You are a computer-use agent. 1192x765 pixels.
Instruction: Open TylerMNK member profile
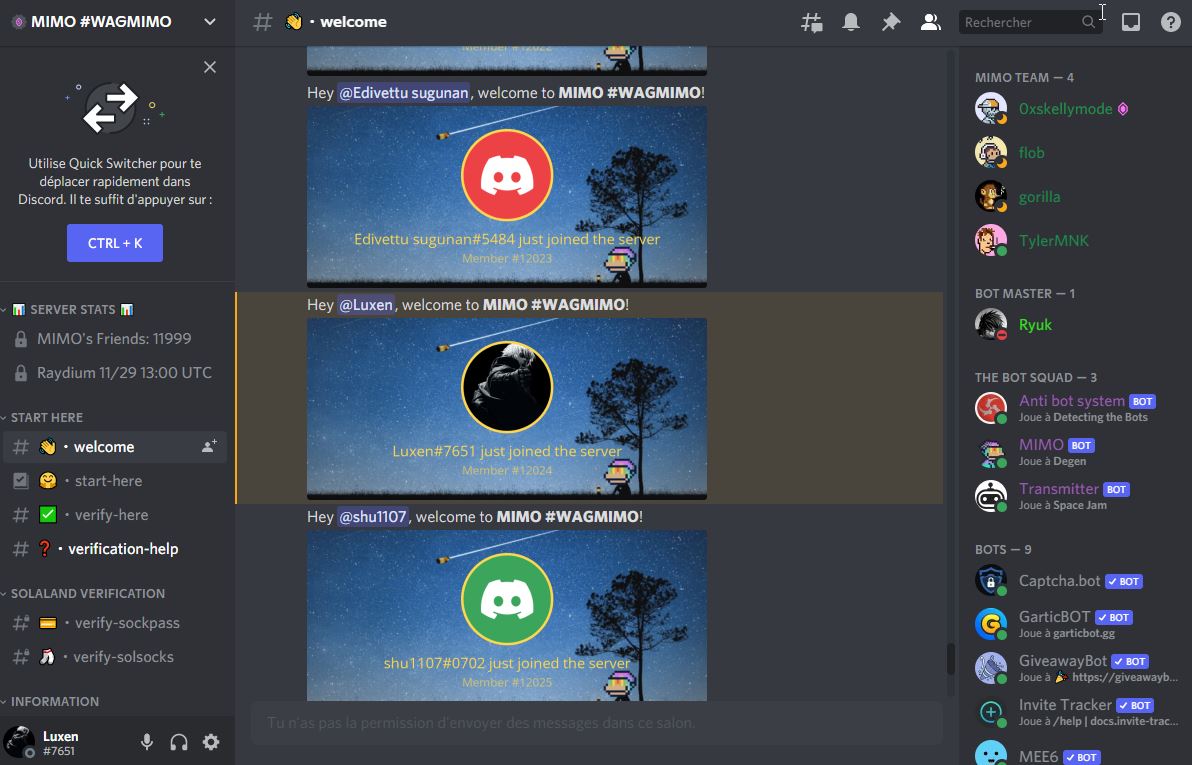click(1074, 241)
